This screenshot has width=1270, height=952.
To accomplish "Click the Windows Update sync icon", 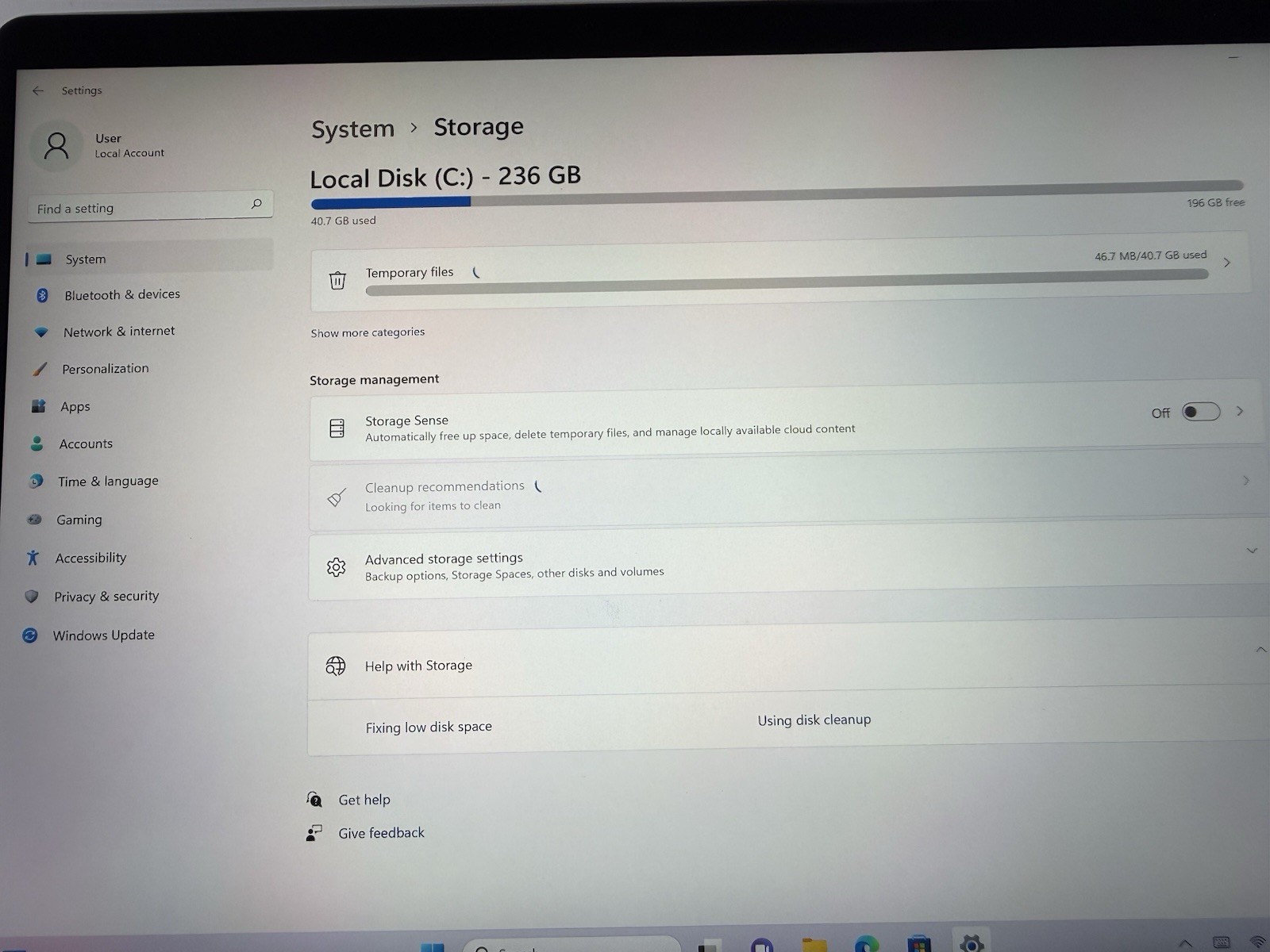I will click(x=30, y=635).
